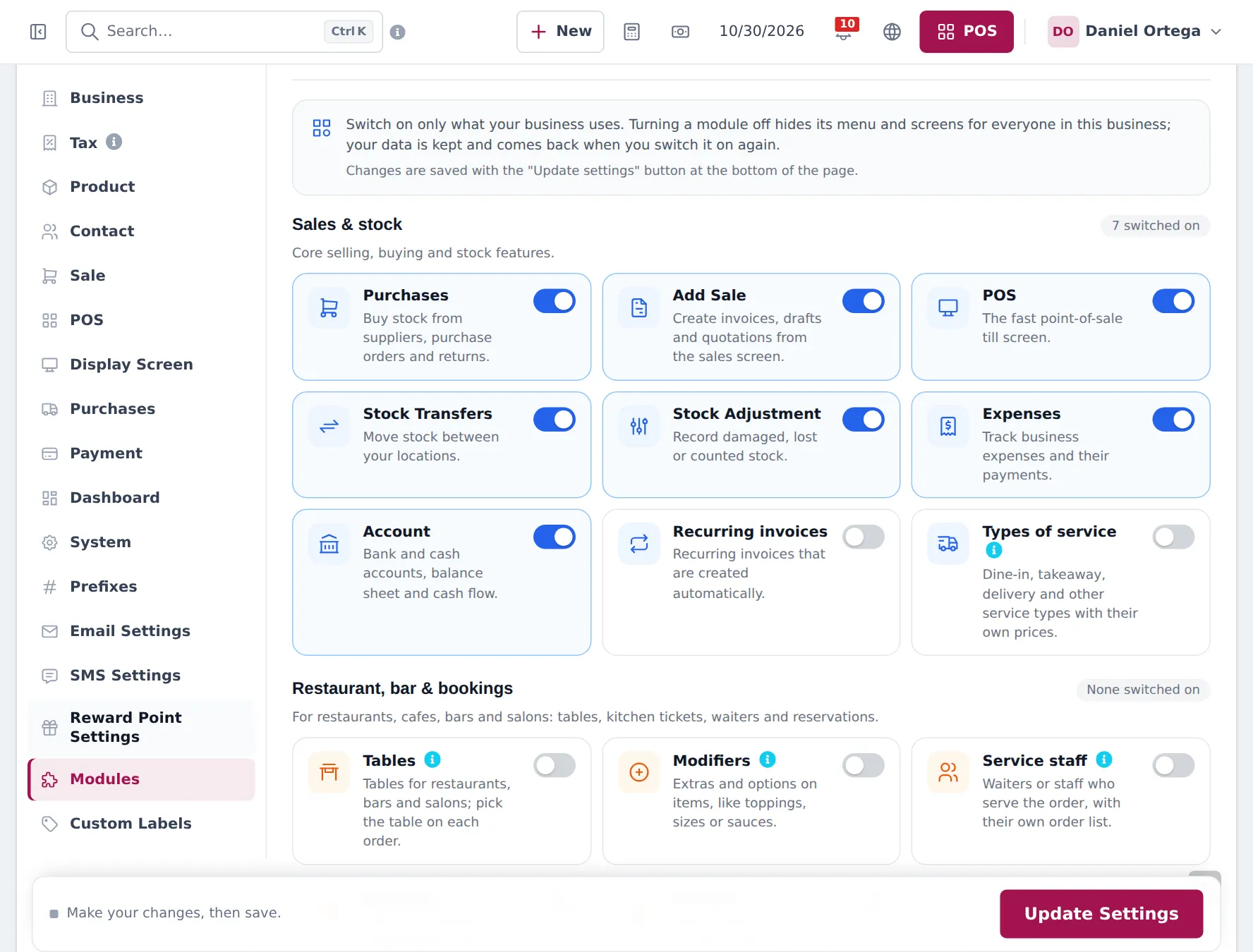The height and width of the screenshot is (952, 1253).
Task: Toggle off the Account module
Action: (555, 537)
